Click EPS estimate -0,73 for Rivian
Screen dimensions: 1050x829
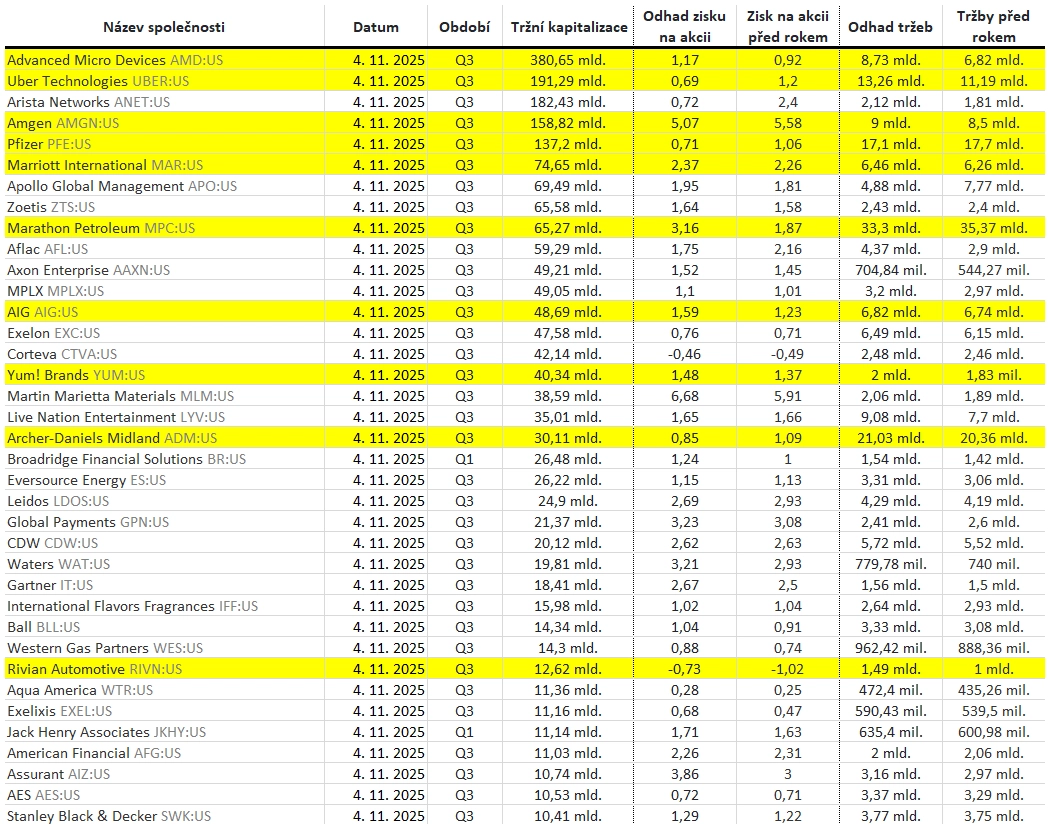[684, 669]
